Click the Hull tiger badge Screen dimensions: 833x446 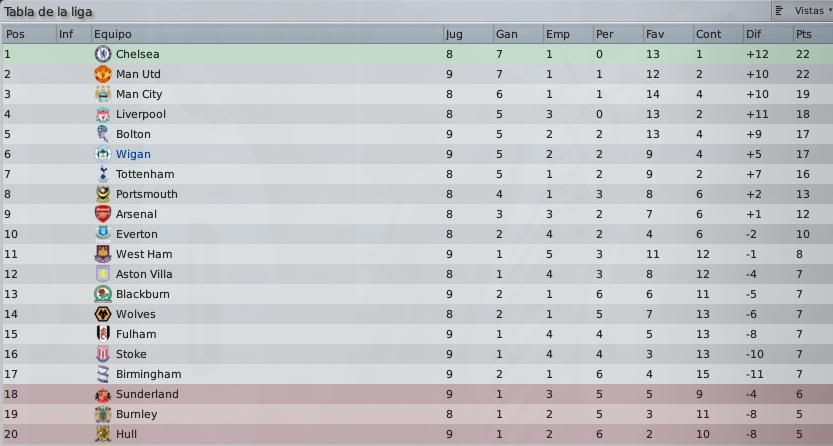click(x=103, y=434)
